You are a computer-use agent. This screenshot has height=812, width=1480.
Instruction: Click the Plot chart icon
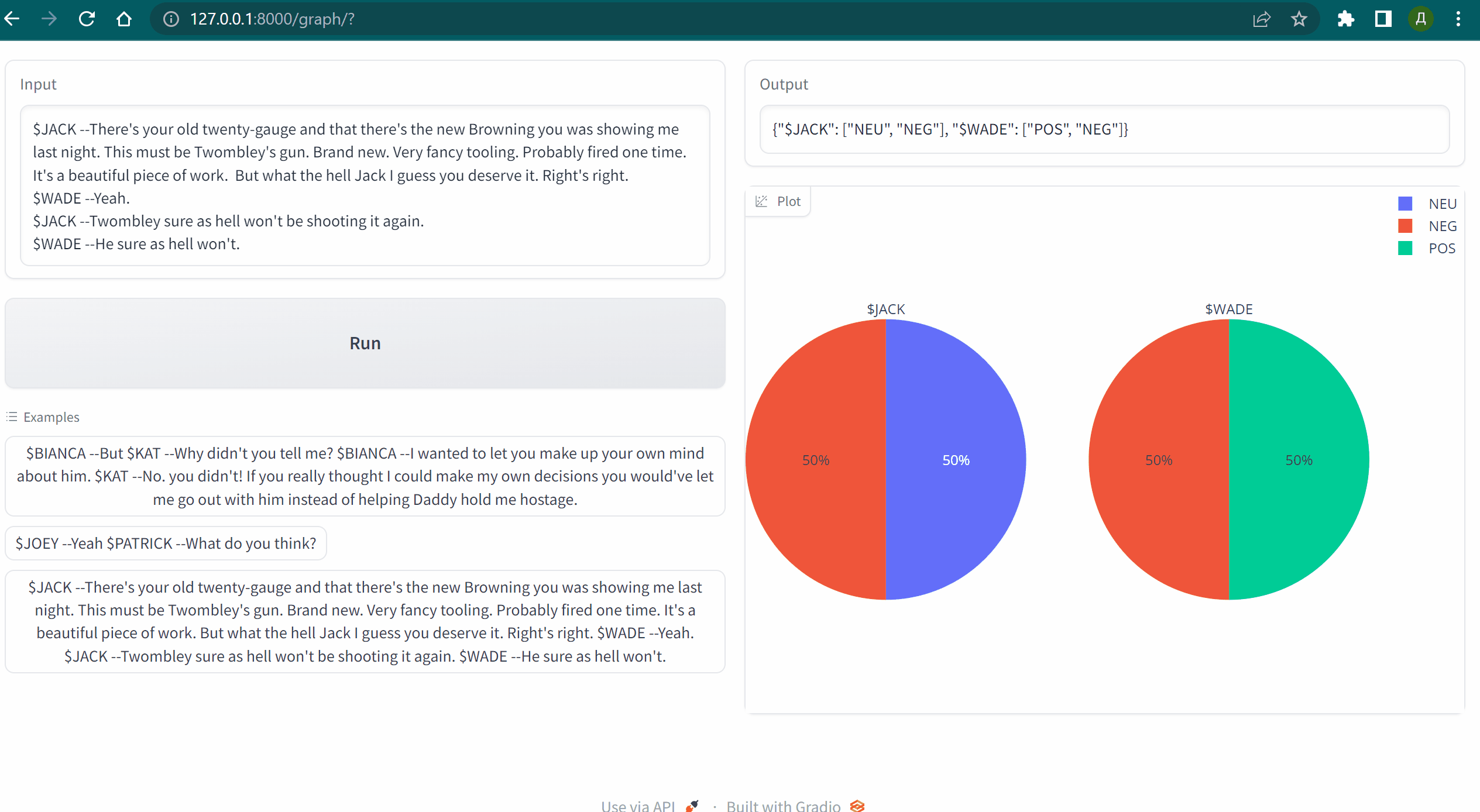pyautogui.click(x=761, y=201)
